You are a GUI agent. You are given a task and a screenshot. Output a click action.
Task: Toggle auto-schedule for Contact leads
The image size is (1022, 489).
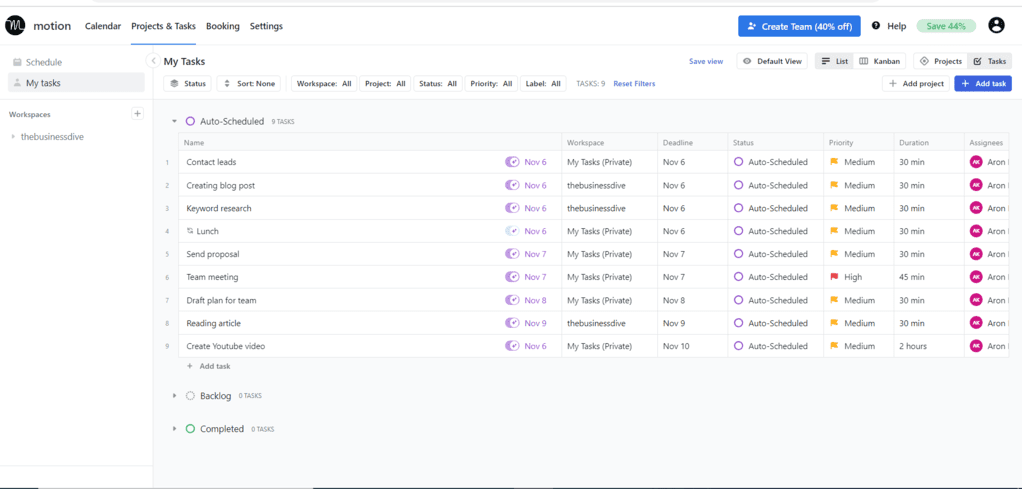coord(512,162)
